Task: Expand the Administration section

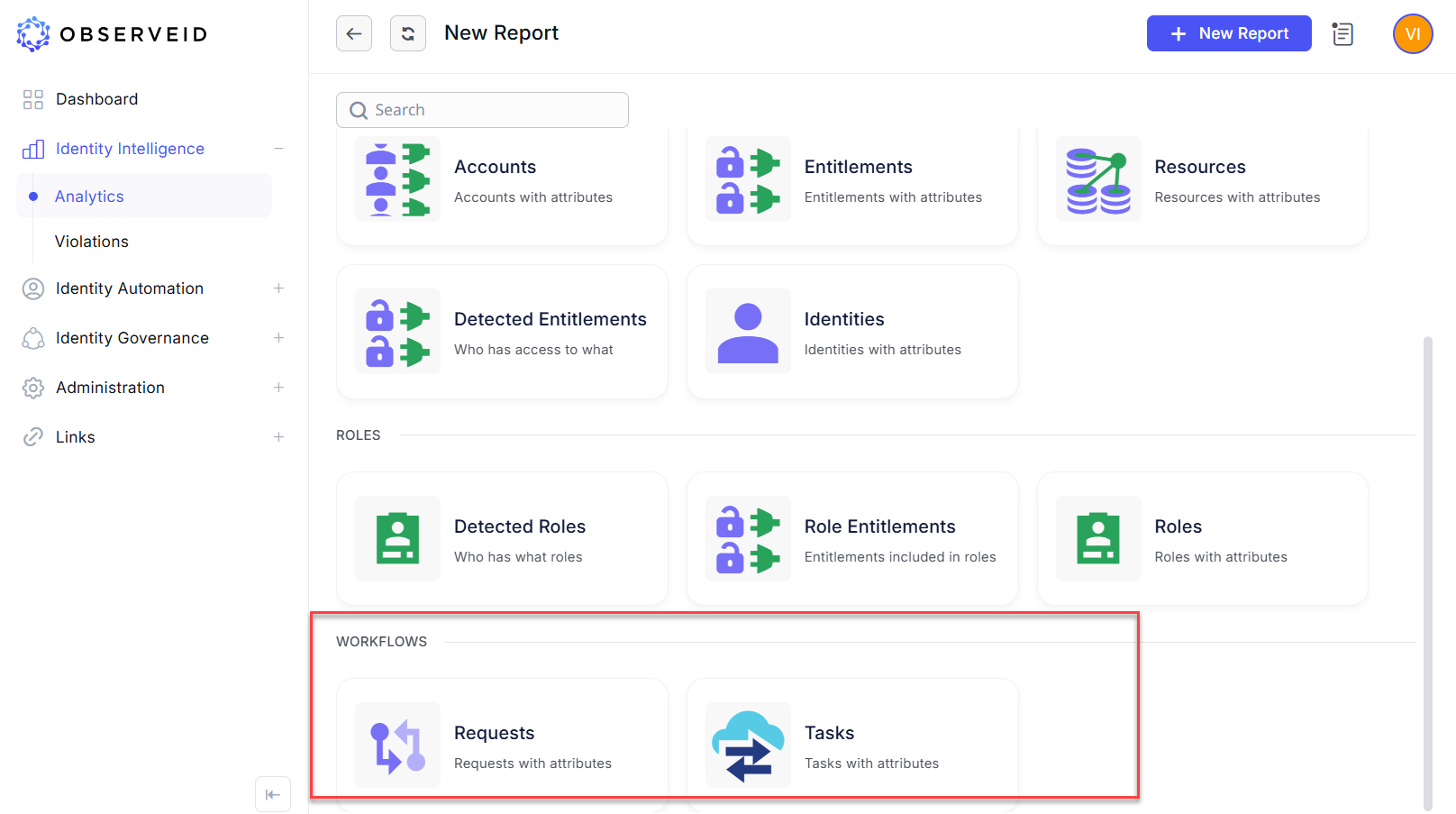Action: click(279, 388)
